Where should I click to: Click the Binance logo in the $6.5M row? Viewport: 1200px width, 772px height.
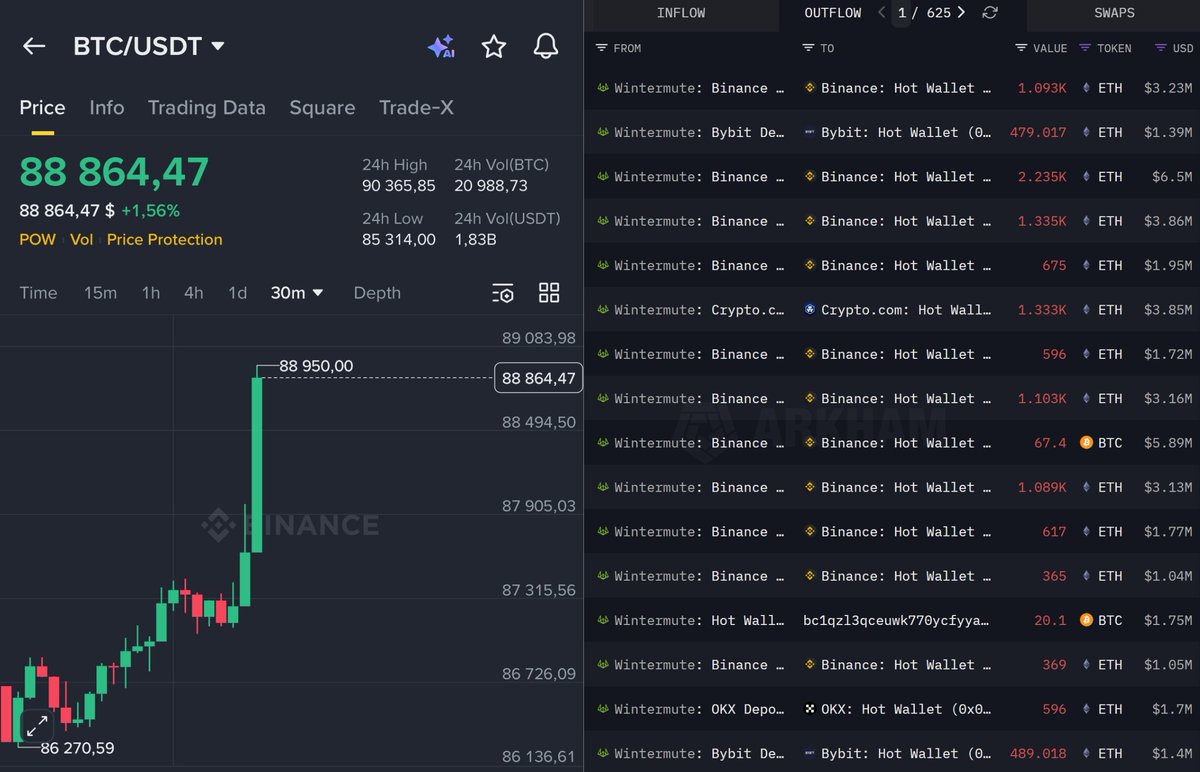click(810, 177)
